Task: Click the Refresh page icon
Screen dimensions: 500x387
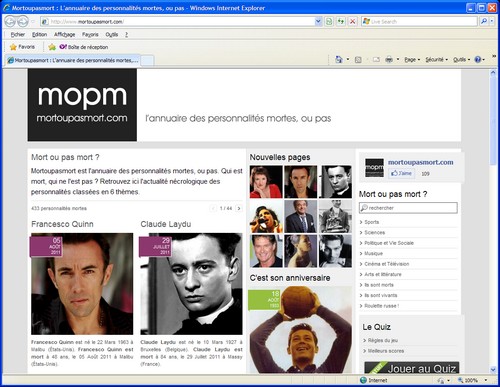Action: 341,22
